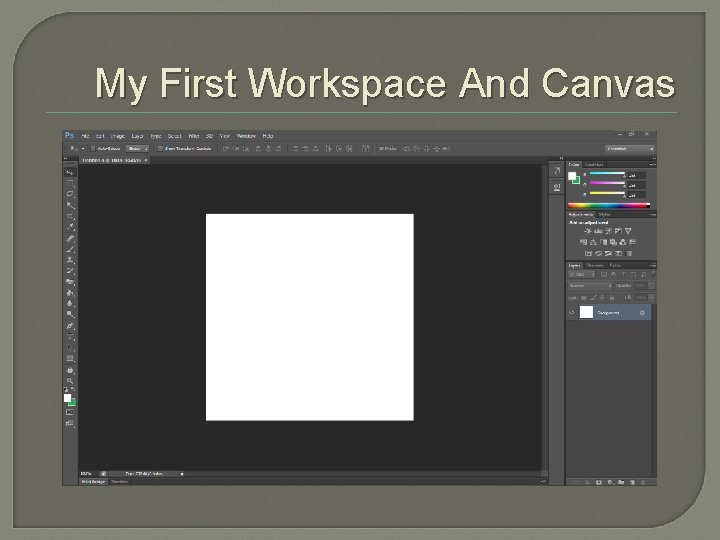Open the Filter menu
Image resolution: width=720 pixels, height=540 pixels.
click(194, 136)
